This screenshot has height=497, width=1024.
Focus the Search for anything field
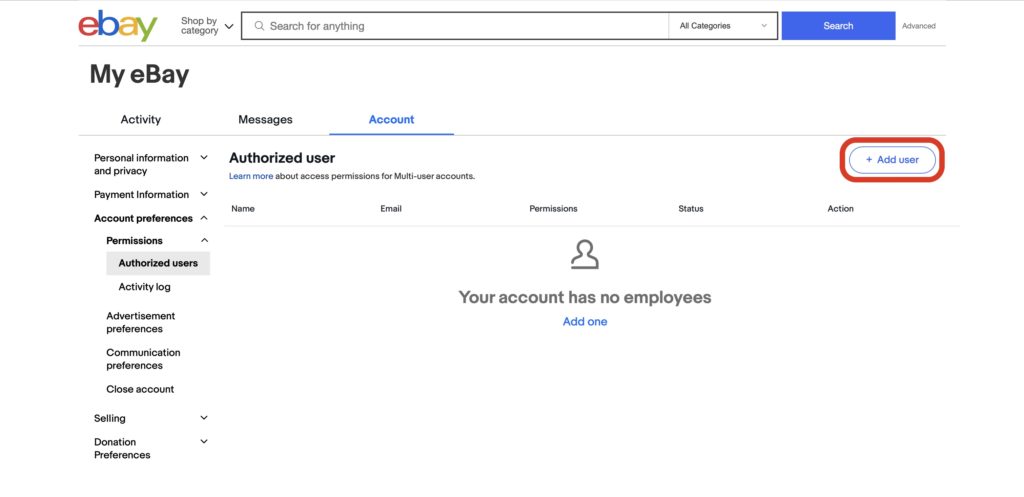tap(455, 26)
